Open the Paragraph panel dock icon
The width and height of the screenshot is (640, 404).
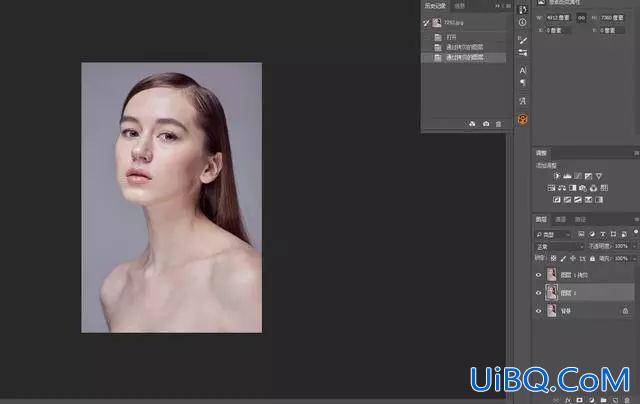(x=522, y=83)
